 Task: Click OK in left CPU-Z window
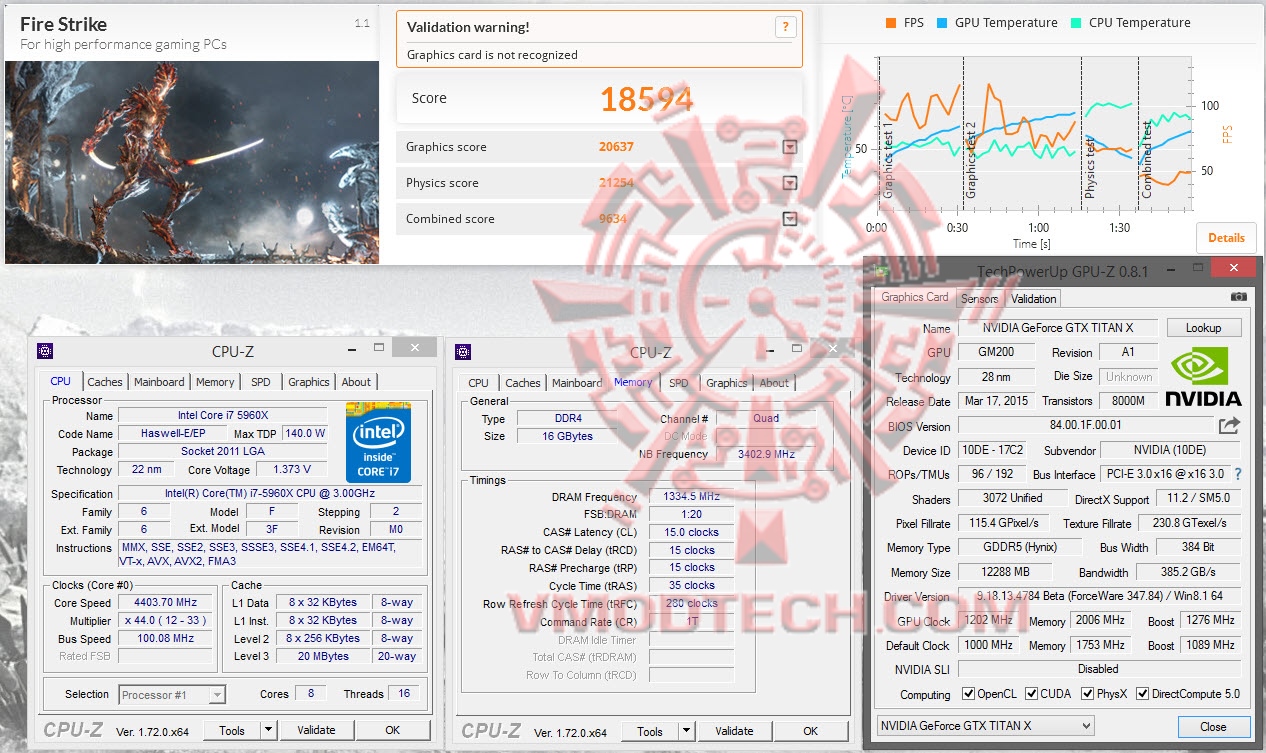click(x=393, y=730)
